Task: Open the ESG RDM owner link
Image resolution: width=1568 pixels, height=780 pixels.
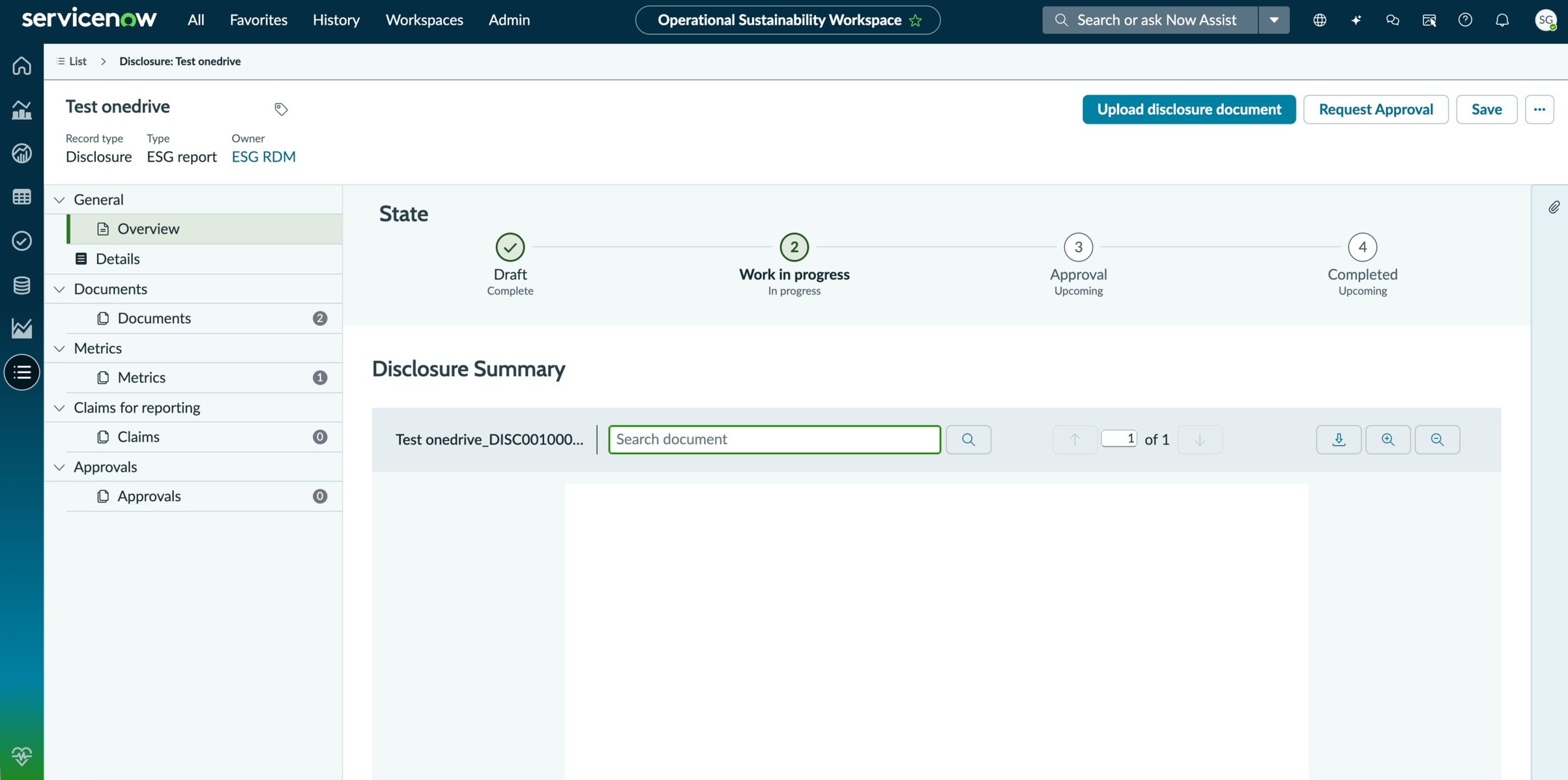Action: [263, 156]
